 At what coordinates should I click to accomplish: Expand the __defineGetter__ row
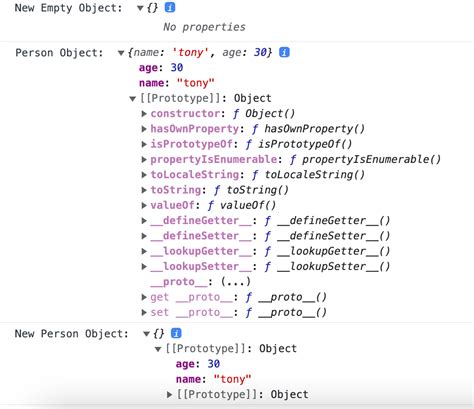[144, 221]
